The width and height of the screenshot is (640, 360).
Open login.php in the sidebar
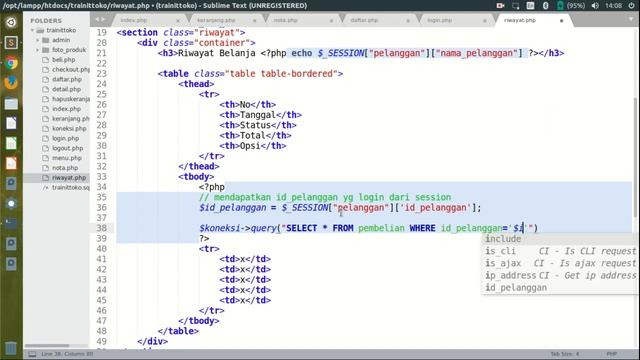point(65,138)
